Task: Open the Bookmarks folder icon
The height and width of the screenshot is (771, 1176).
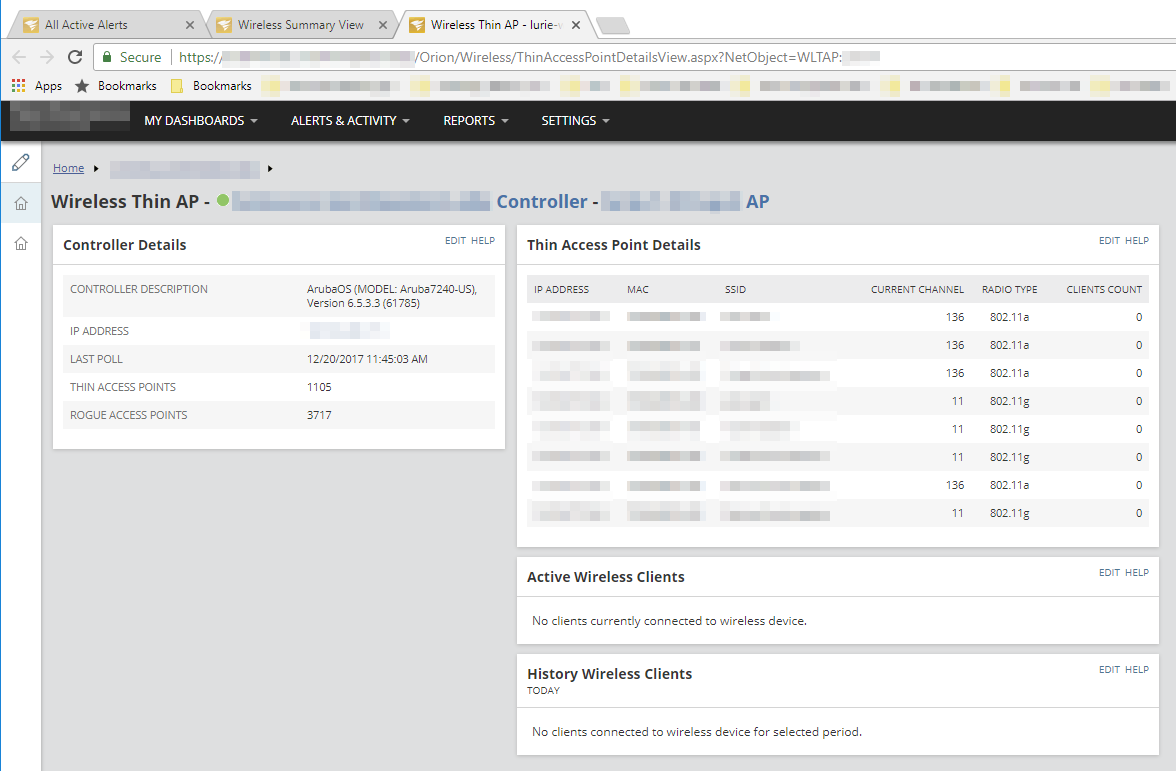Action: tap(177, 86)
